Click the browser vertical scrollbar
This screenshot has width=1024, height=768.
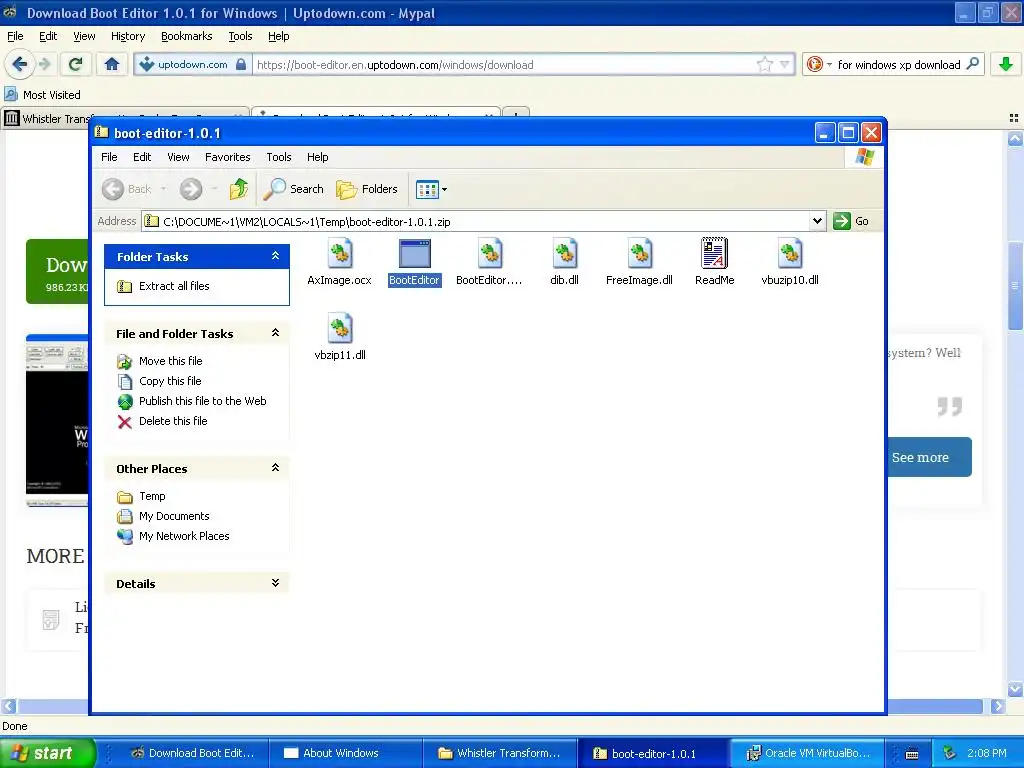pos(1015,286)
